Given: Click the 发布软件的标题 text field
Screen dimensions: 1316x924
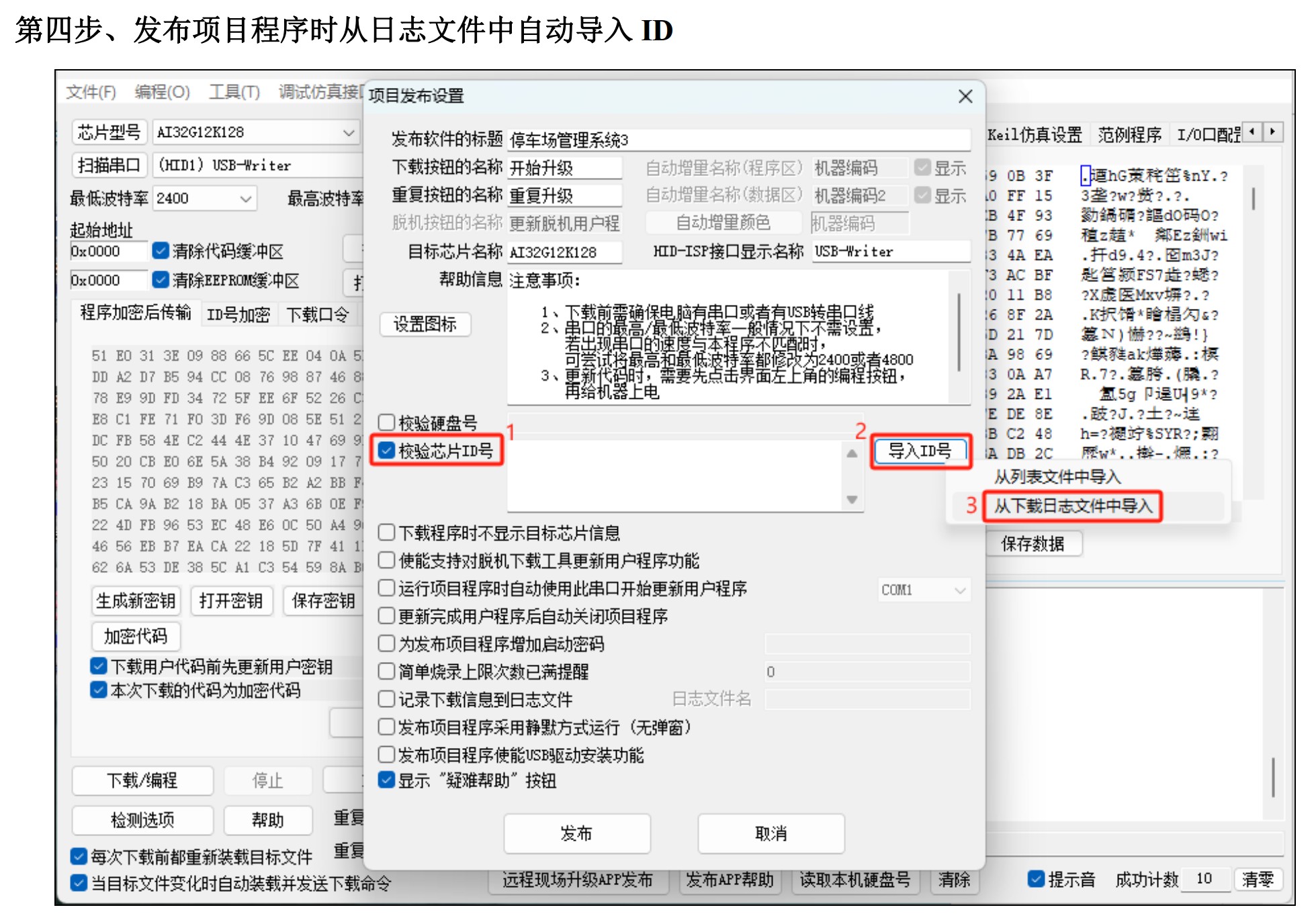Looking at the screenshot, I should [x=739, y=140].
